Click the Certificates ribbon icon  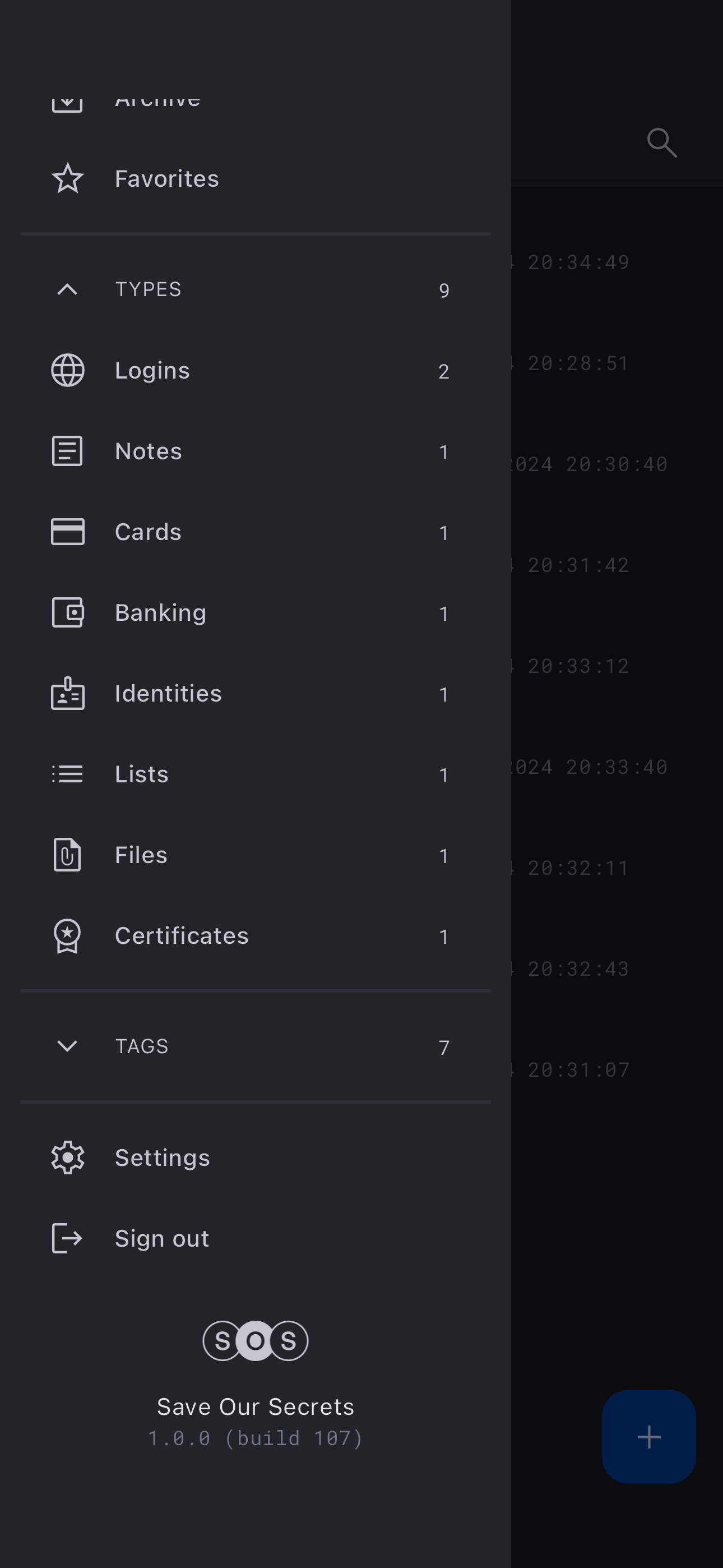click(x=68, y=935)
